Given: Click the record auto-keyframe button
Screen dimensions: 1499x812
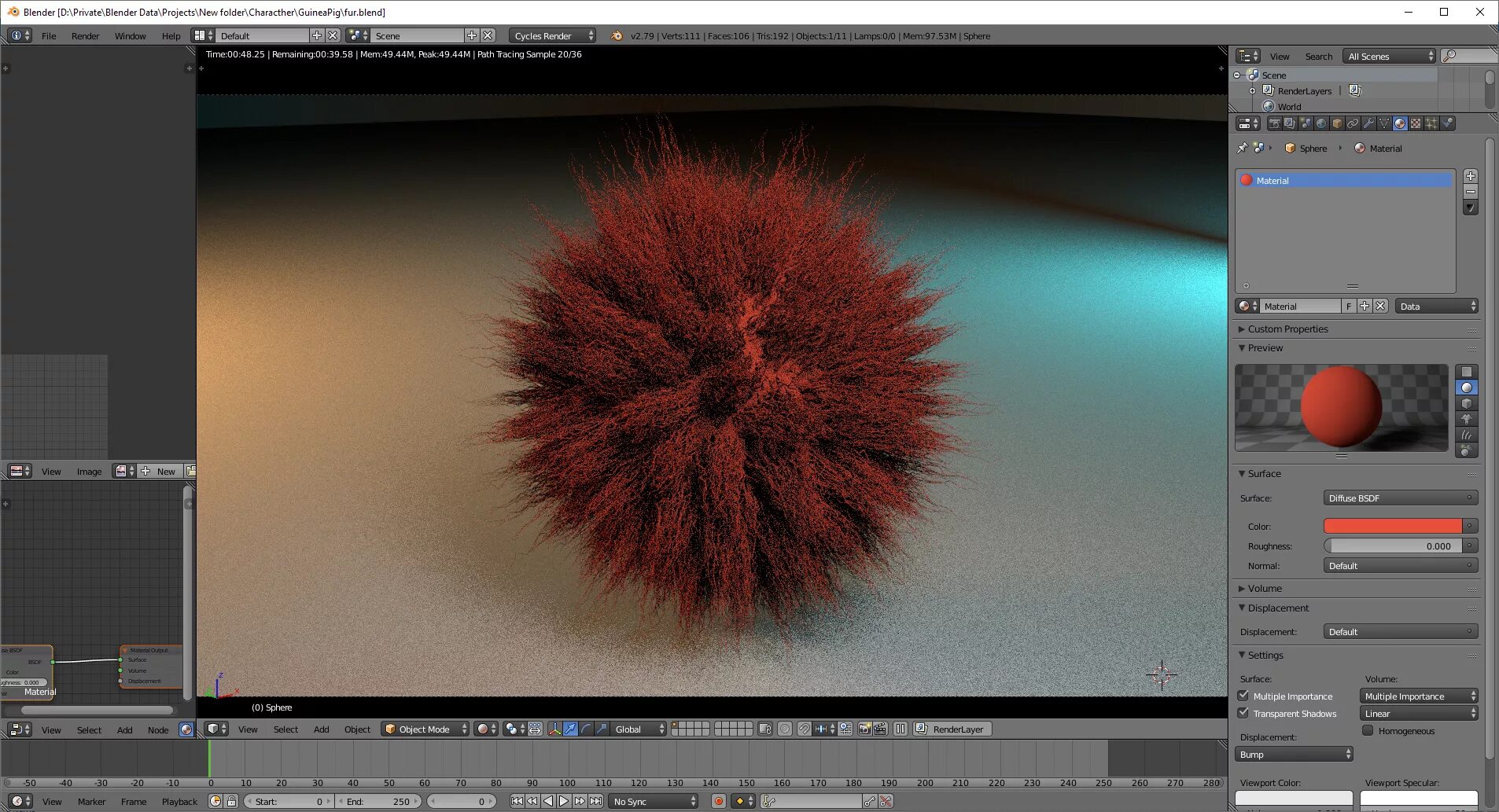Looking at the screenshot, I should click(718, 801).
